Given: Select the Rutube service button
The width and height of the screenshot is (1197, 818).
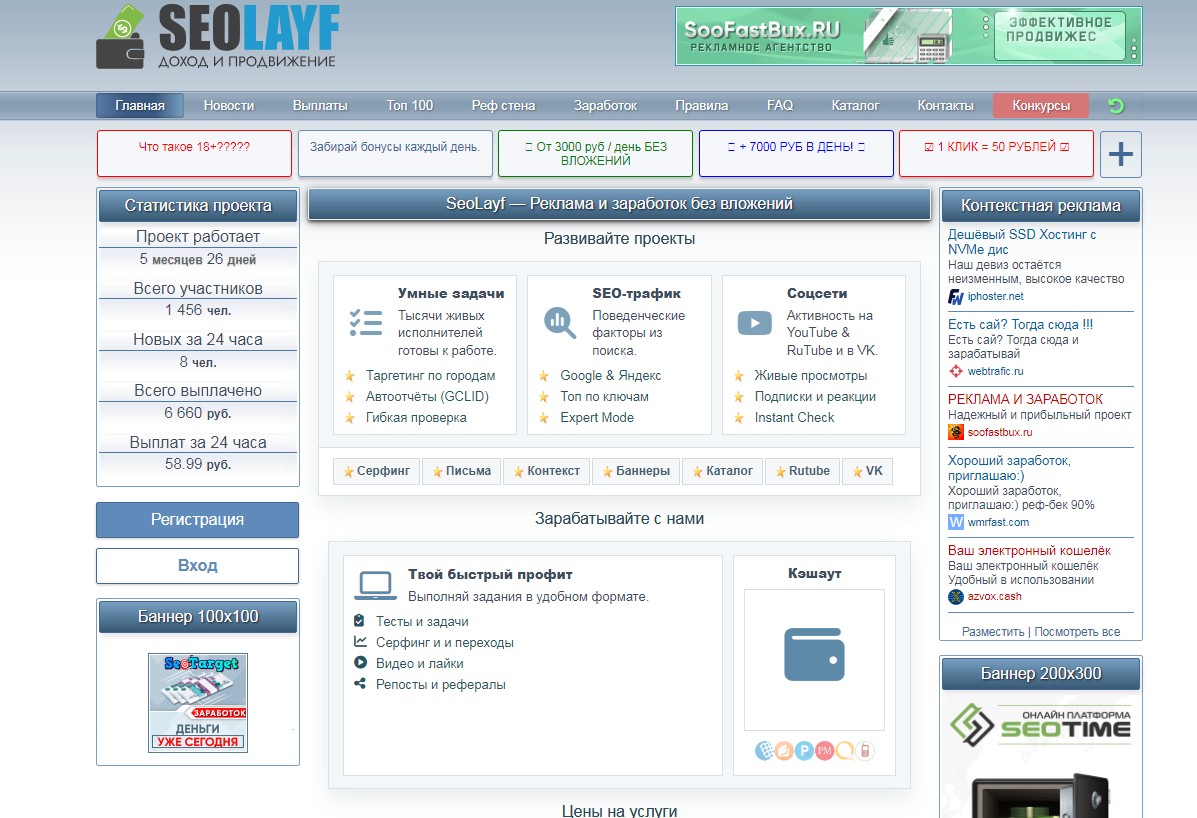Looking at the screenshot, I should coord(802,471).
